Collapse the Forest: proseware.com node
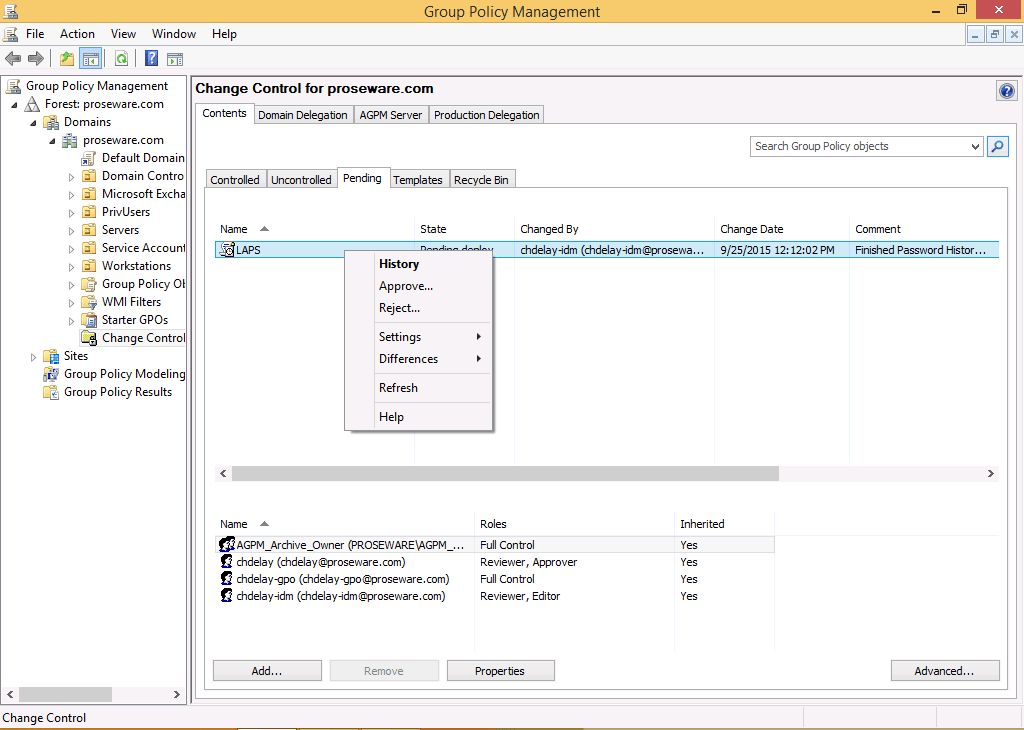 [x=14, y=105]
